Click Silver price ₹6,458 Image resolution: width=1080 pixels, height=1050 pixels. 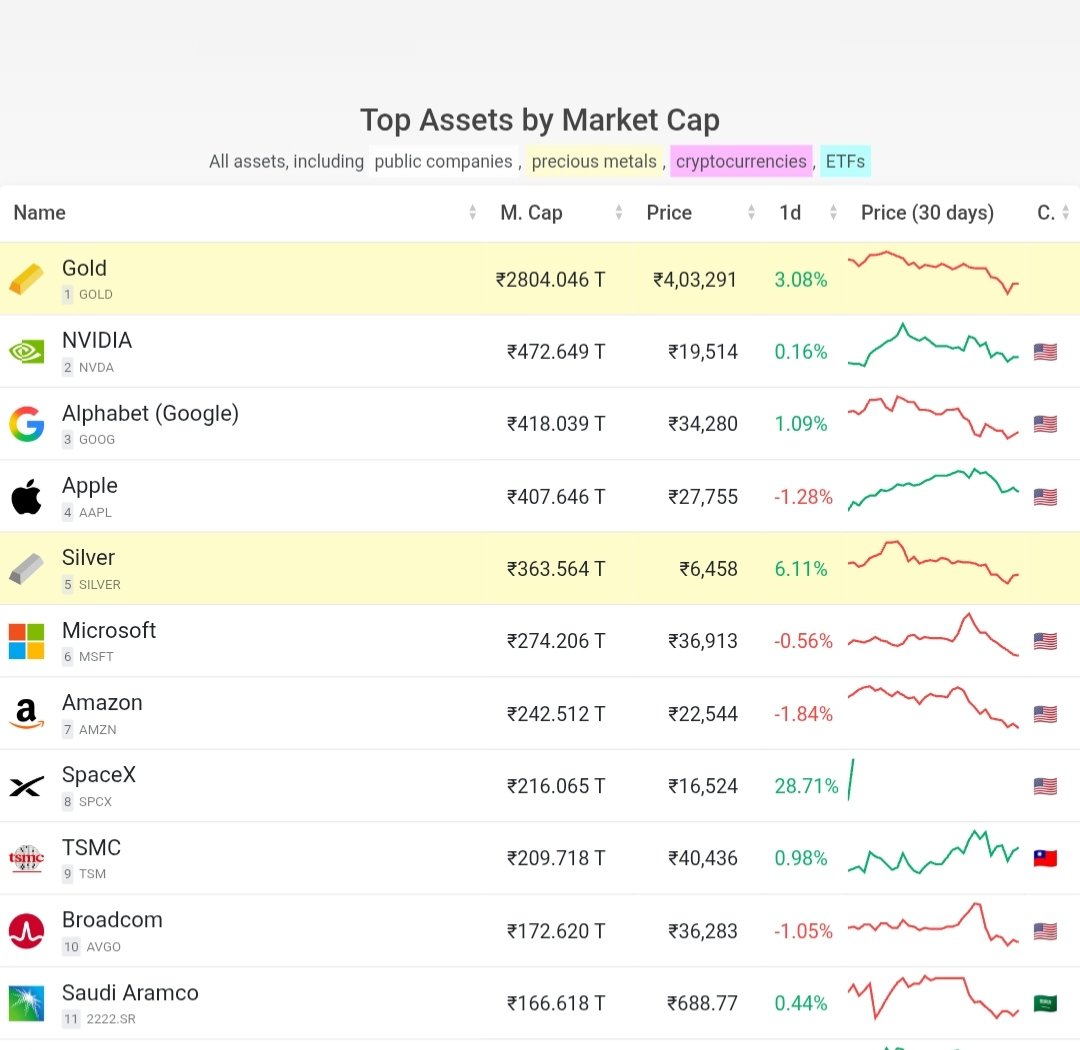pyautogui.click(x=708, y=569)
